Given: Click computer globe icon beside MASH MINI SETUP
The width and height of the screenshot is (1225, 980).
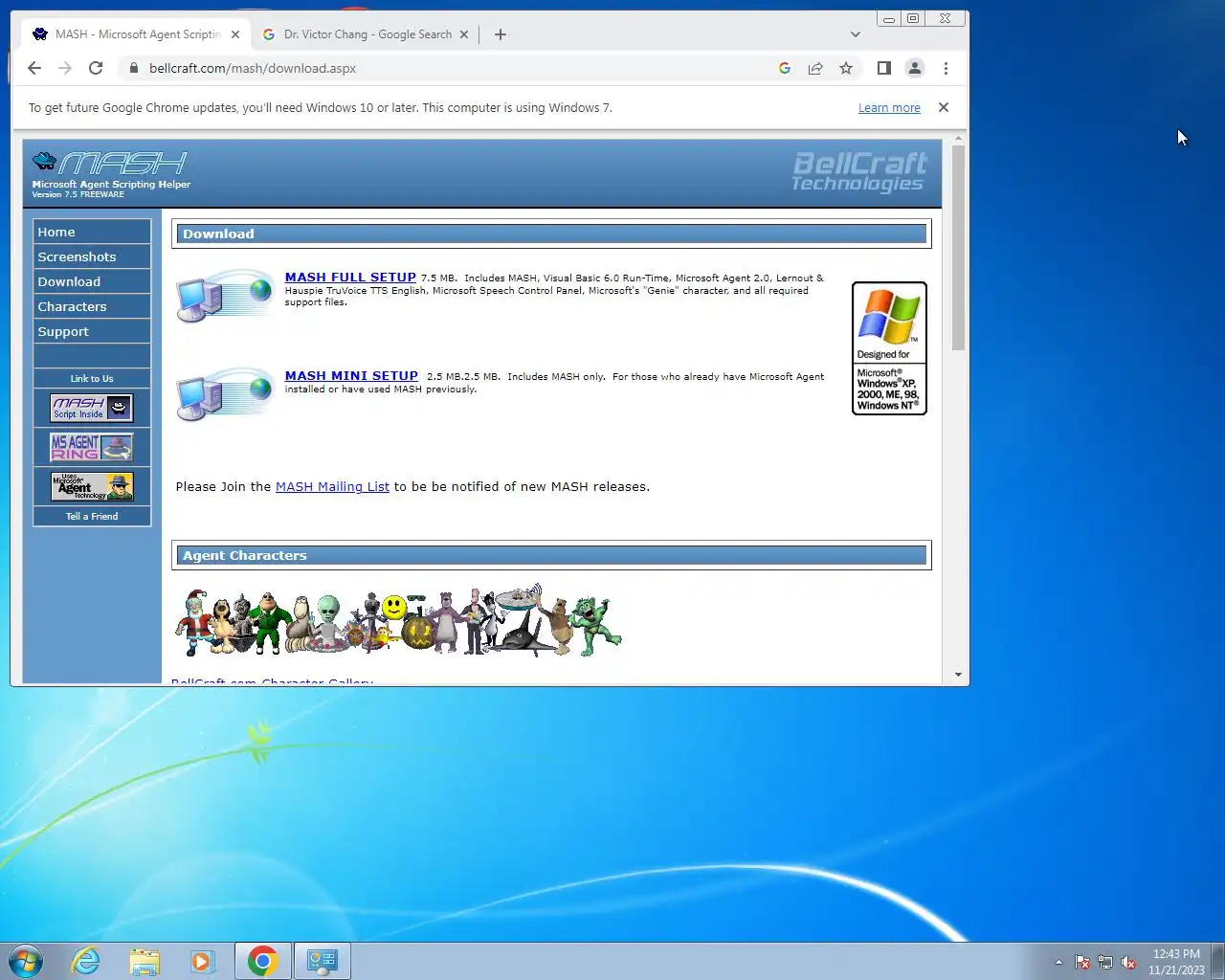Looking at the screenshot, I should (x=225, y=394).
